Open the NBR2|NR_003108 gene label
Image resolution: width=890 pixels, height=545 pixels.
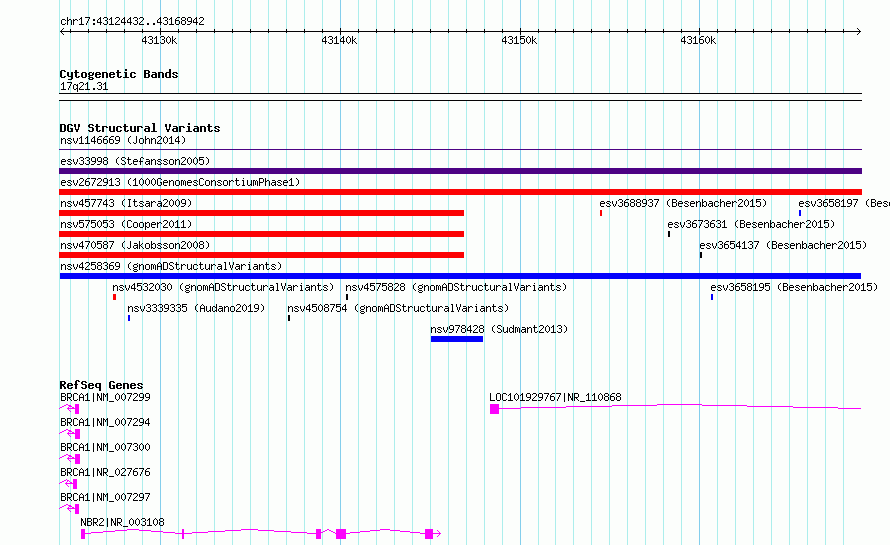[x=122, y=522]
